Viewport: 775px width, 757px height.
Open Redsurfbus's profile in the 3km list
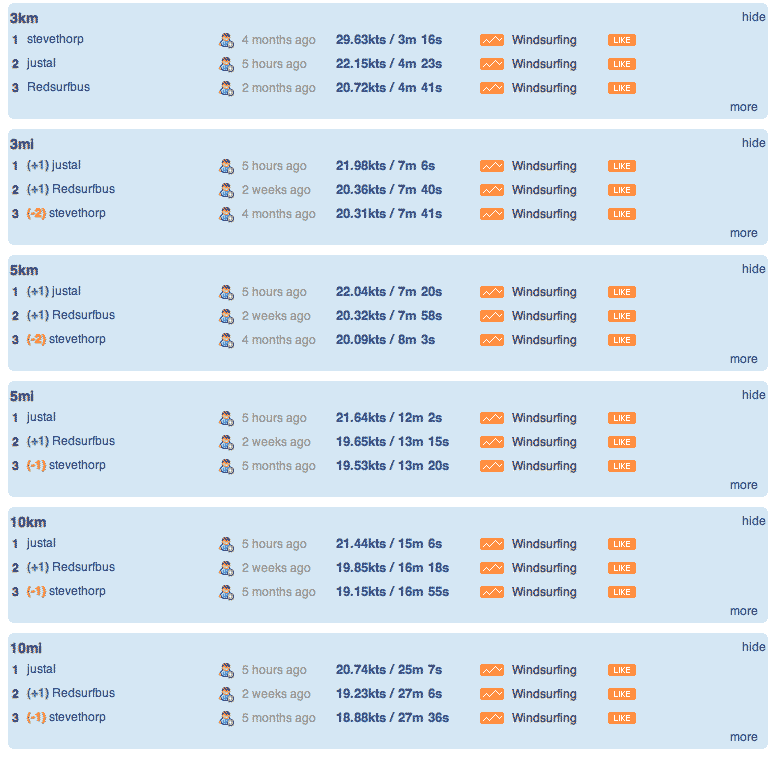point(58,87)
